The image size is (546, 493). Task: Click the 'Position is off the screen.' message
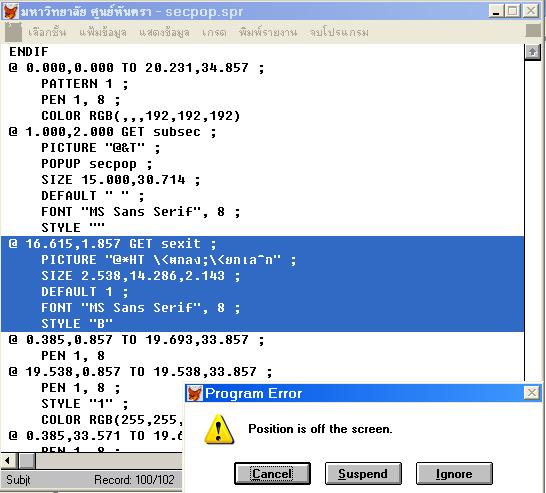click(x=320, y=429)
